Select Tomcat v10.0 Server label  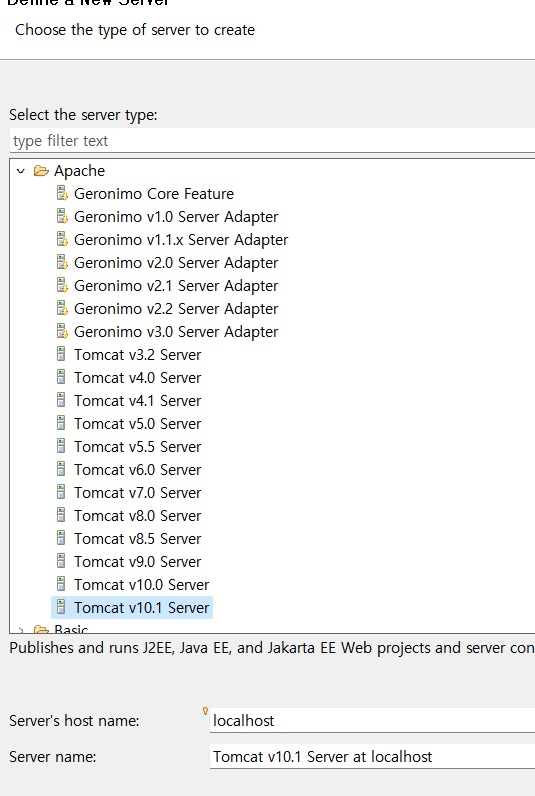click(x=142, y=584)
